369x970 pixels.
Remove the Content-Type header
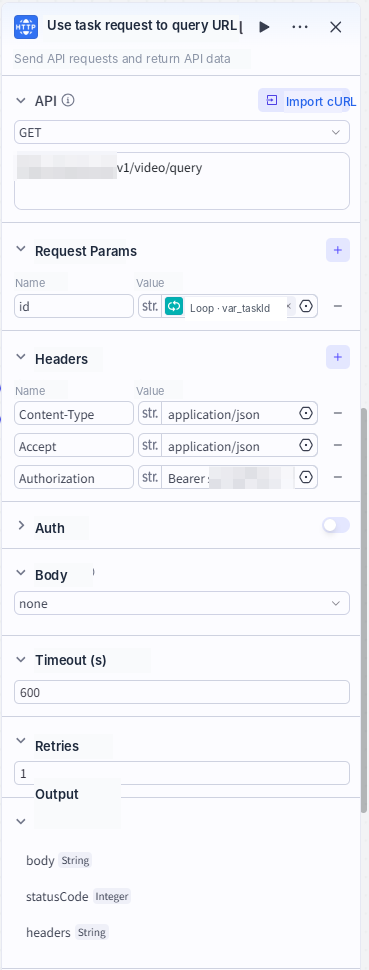point(338,413)
